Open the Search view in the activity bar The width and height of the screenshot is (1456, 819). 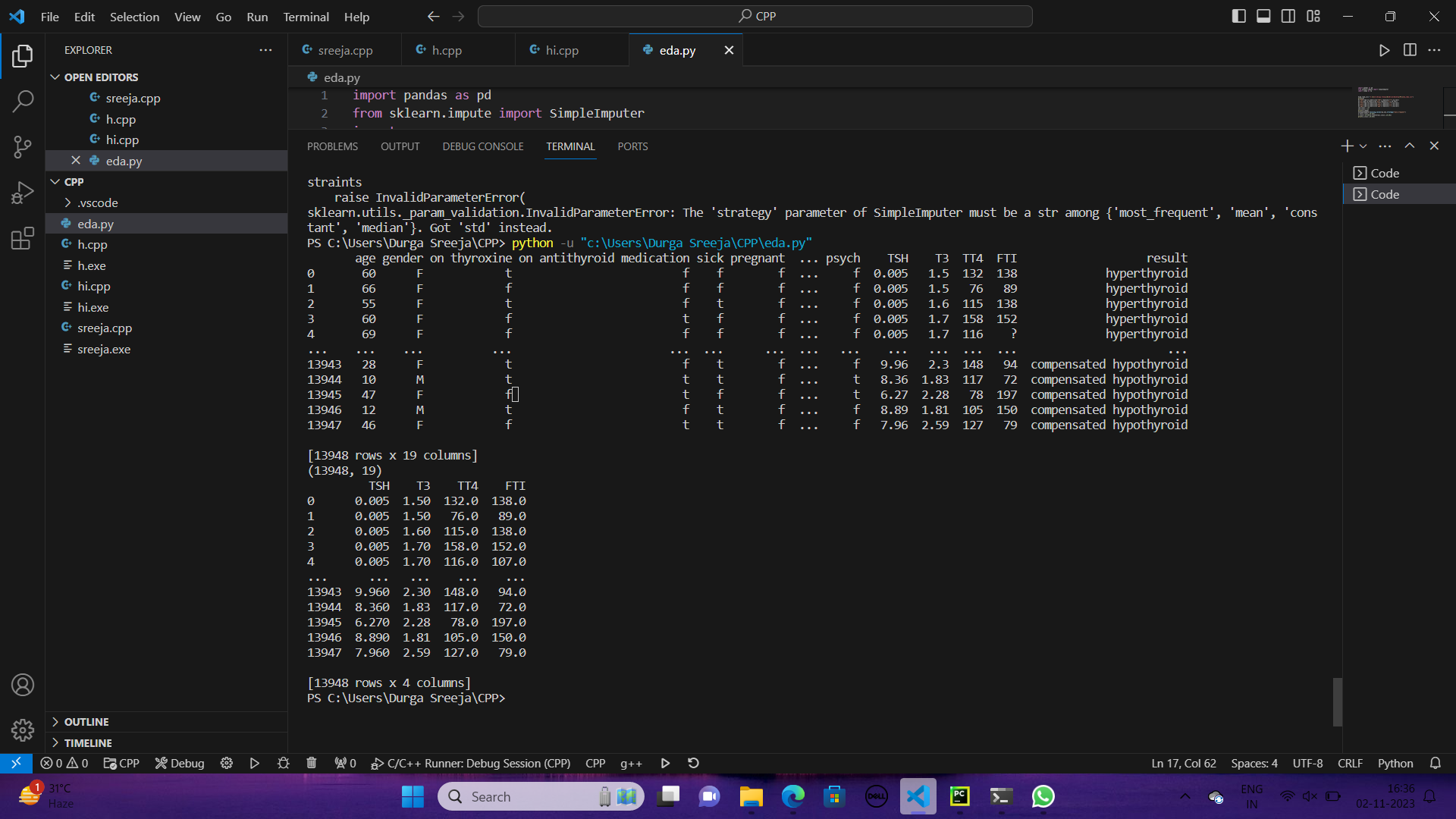[23, 101]
